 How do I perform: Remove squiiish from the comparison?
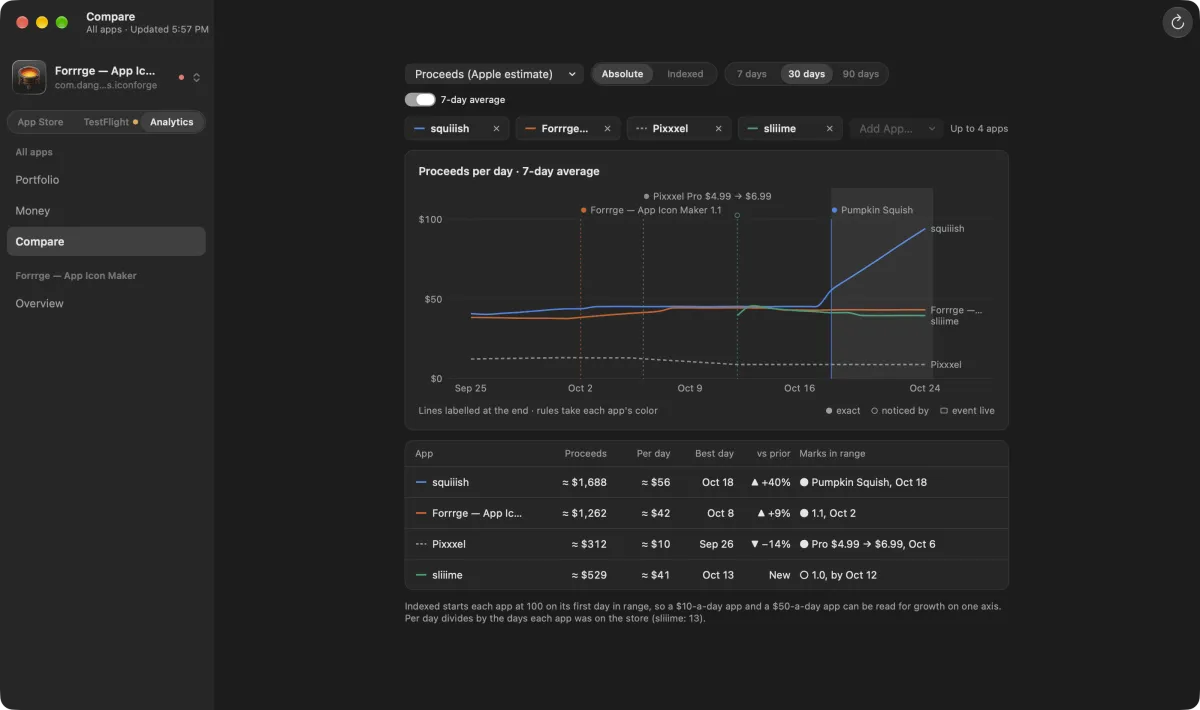point(496,128)
